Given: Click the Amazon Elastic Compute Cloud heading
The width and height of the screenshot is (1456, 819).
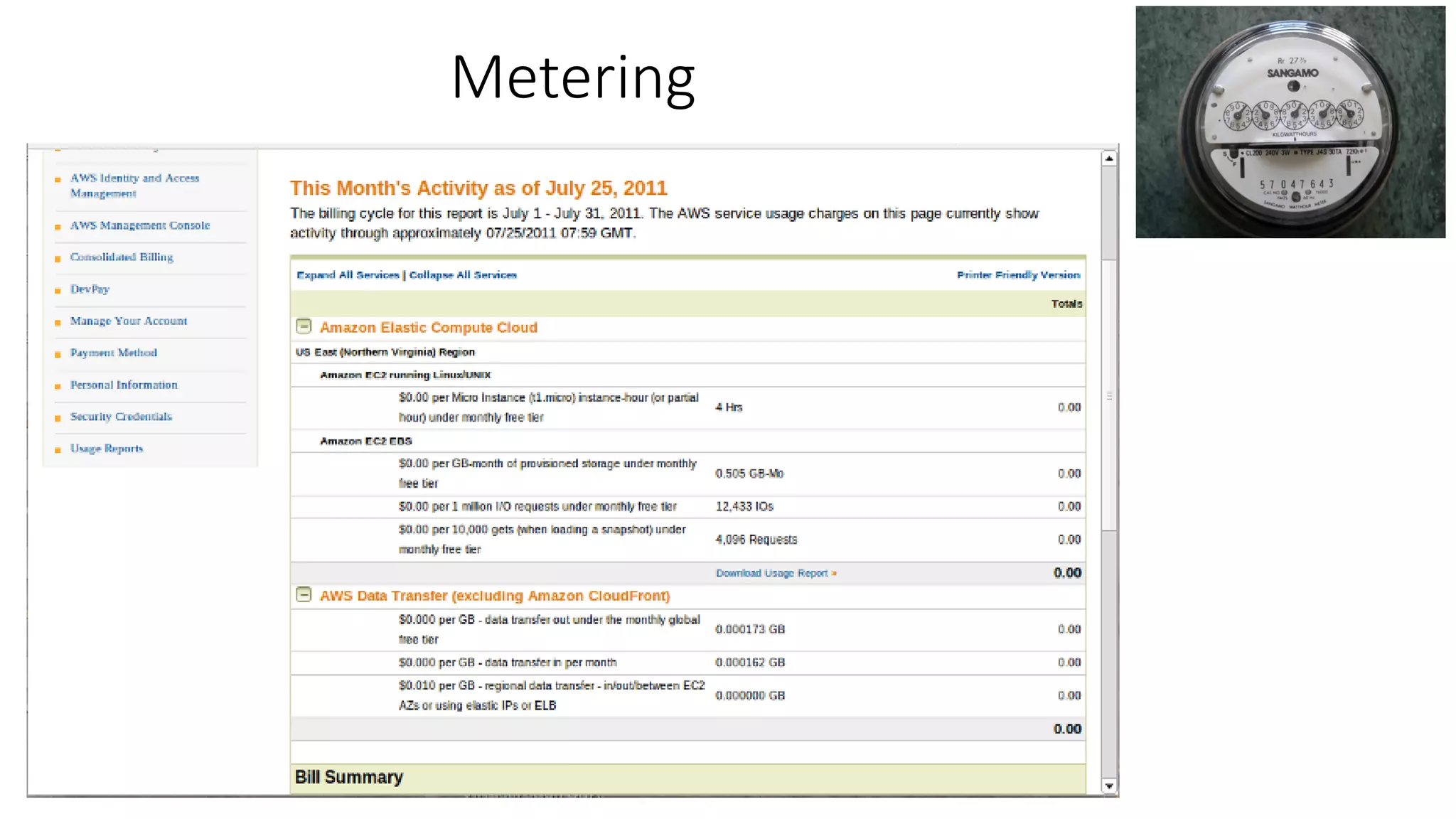Looking at the screenshot, I should pos(429,328).
